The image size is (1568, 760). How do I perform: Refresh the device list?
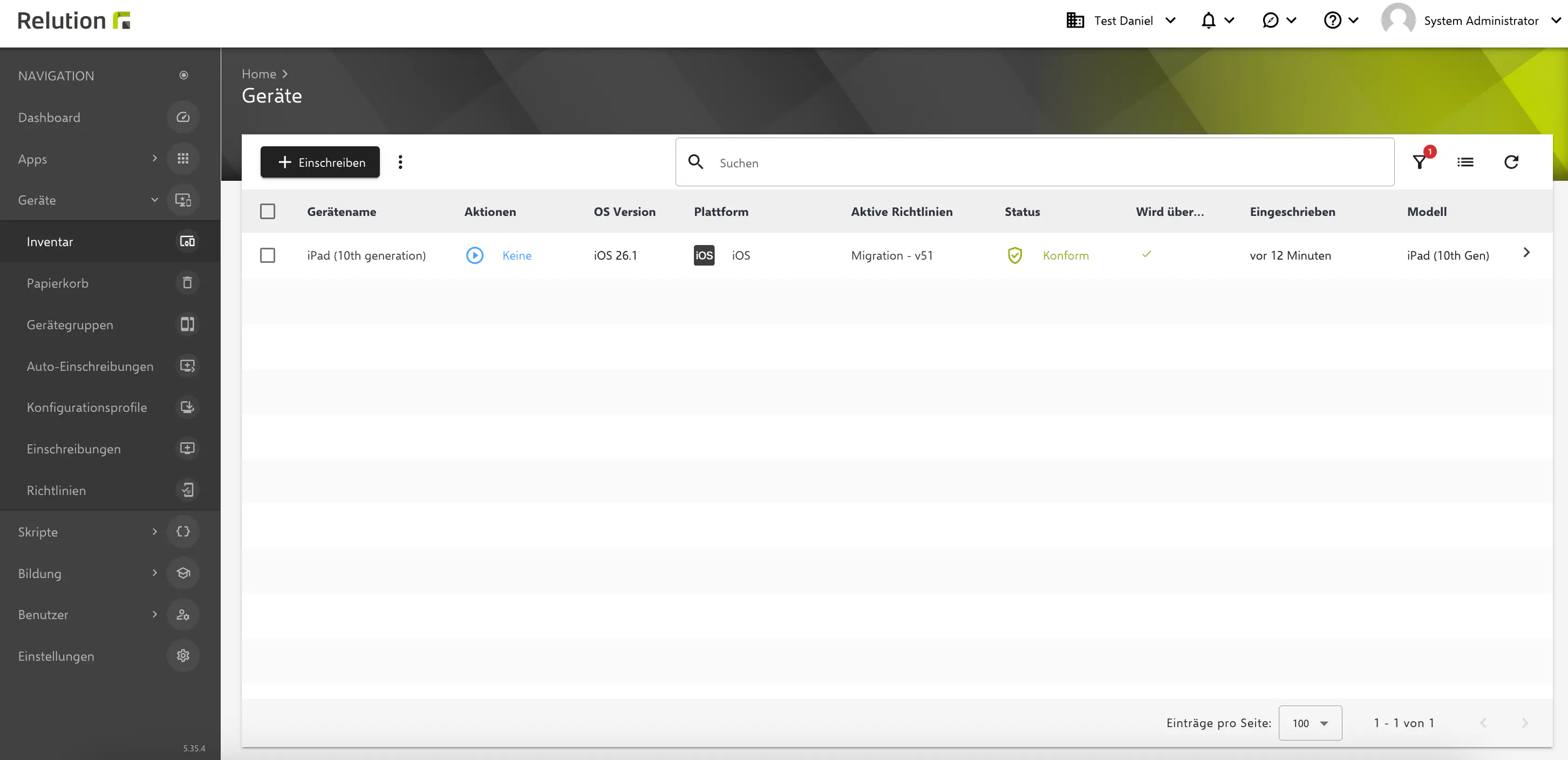tap(1512, 161)
